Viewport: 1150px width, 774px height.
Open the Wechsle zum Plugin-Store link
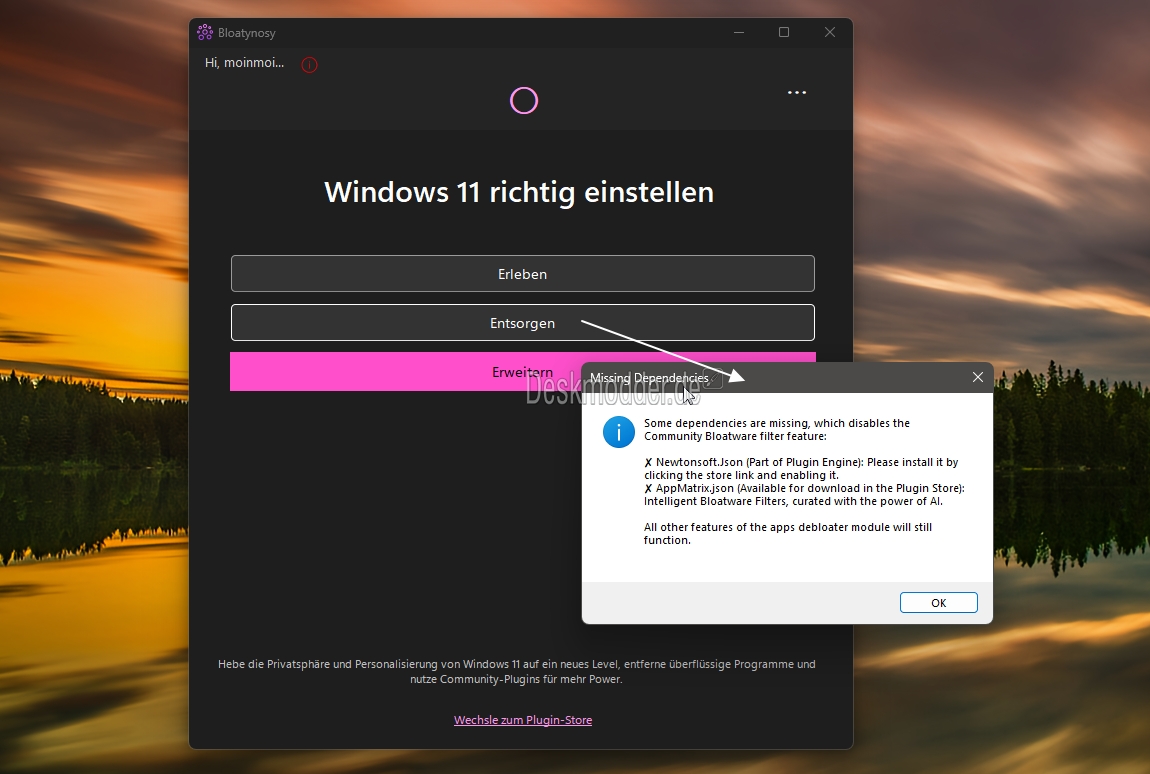pyautogui.click(x=523, y=720)
